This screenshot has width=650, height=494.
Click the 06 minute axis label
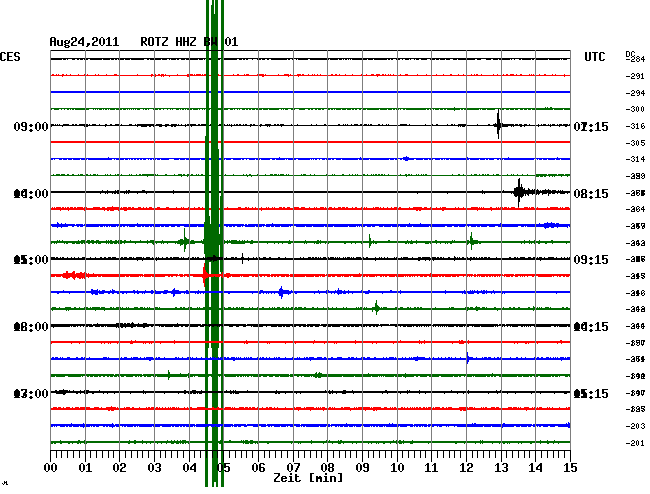258,468
